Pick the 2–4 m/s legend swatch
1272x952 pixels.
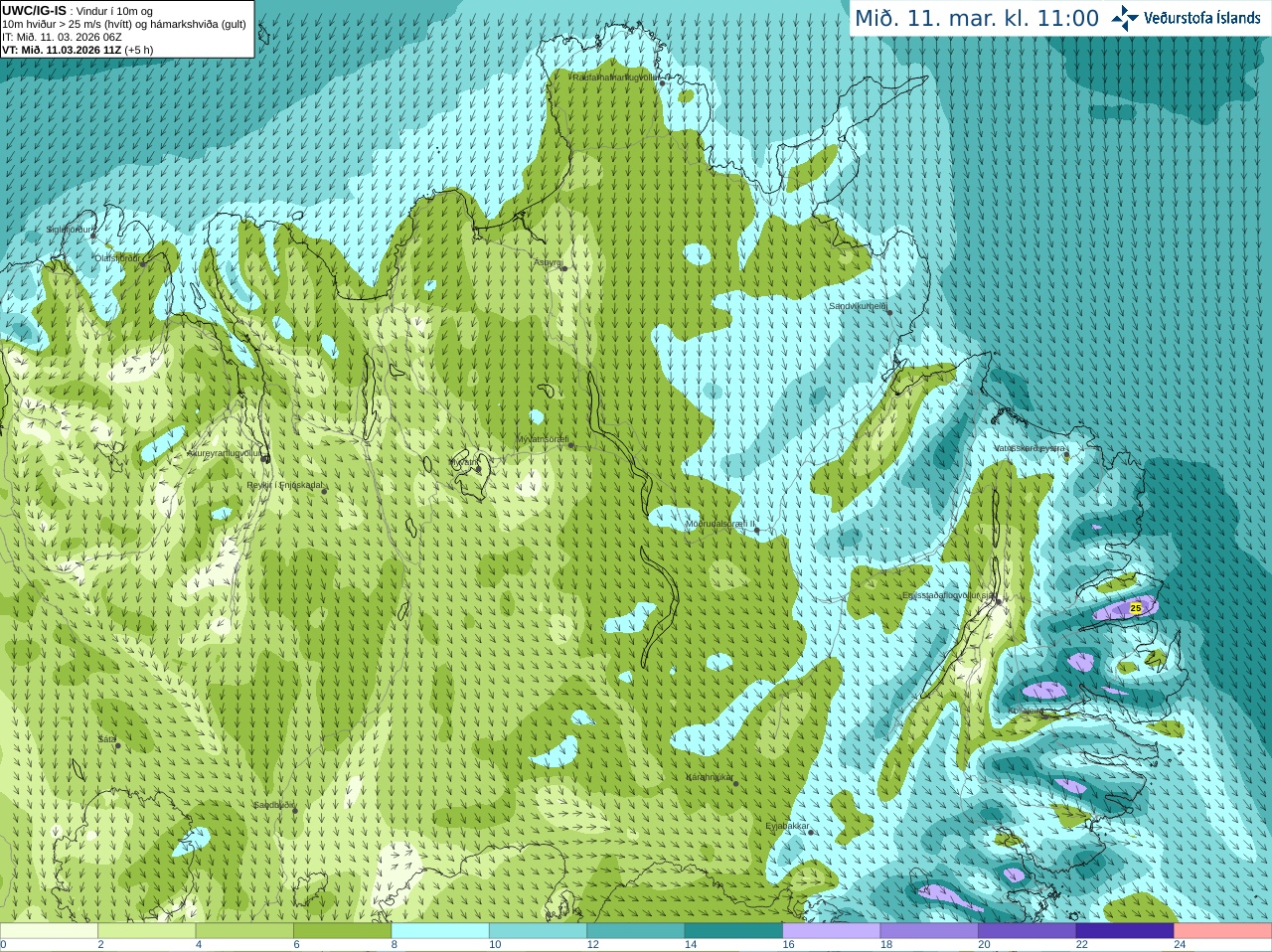pos(147,931)
